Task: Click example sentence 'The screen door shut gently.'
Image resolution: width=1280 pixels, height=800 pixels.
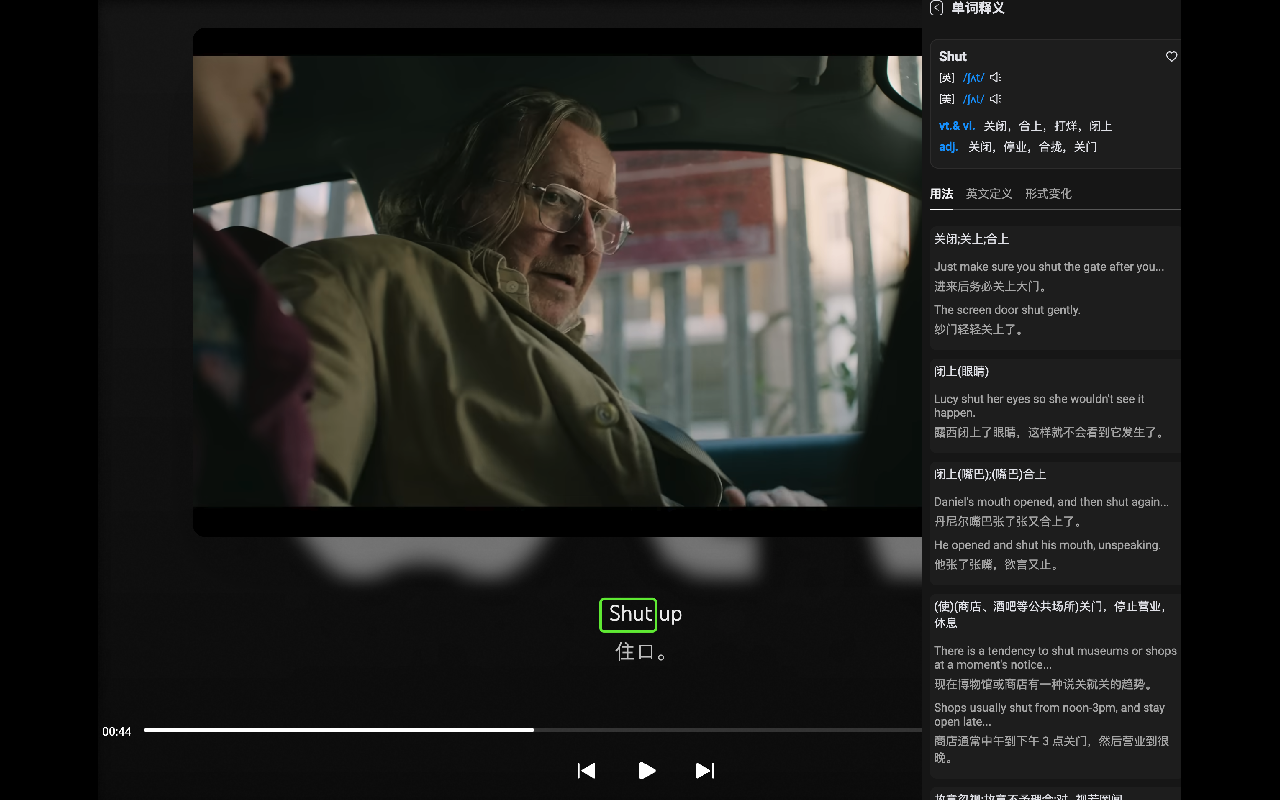Action: (1007, 310)
